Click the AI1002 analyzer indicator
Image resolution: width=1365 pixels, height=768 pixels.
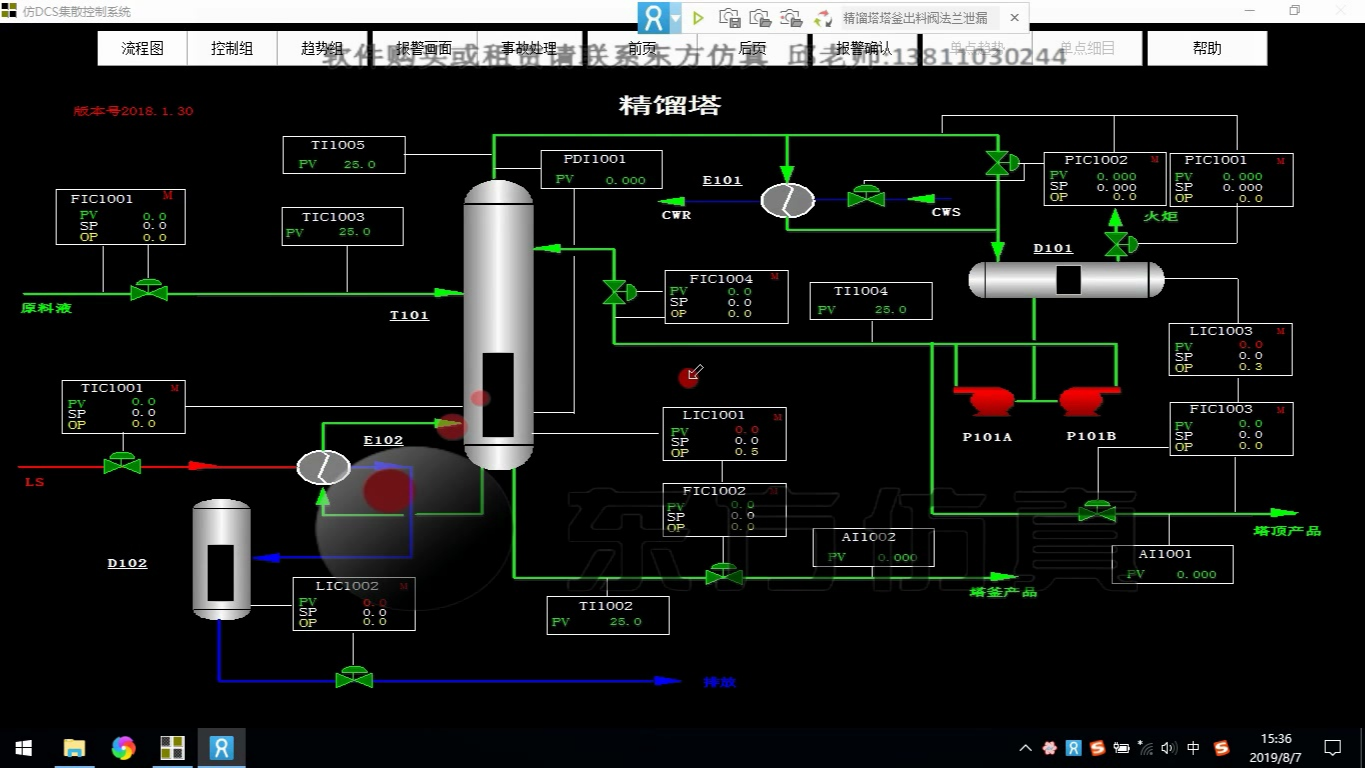[874, 547]
